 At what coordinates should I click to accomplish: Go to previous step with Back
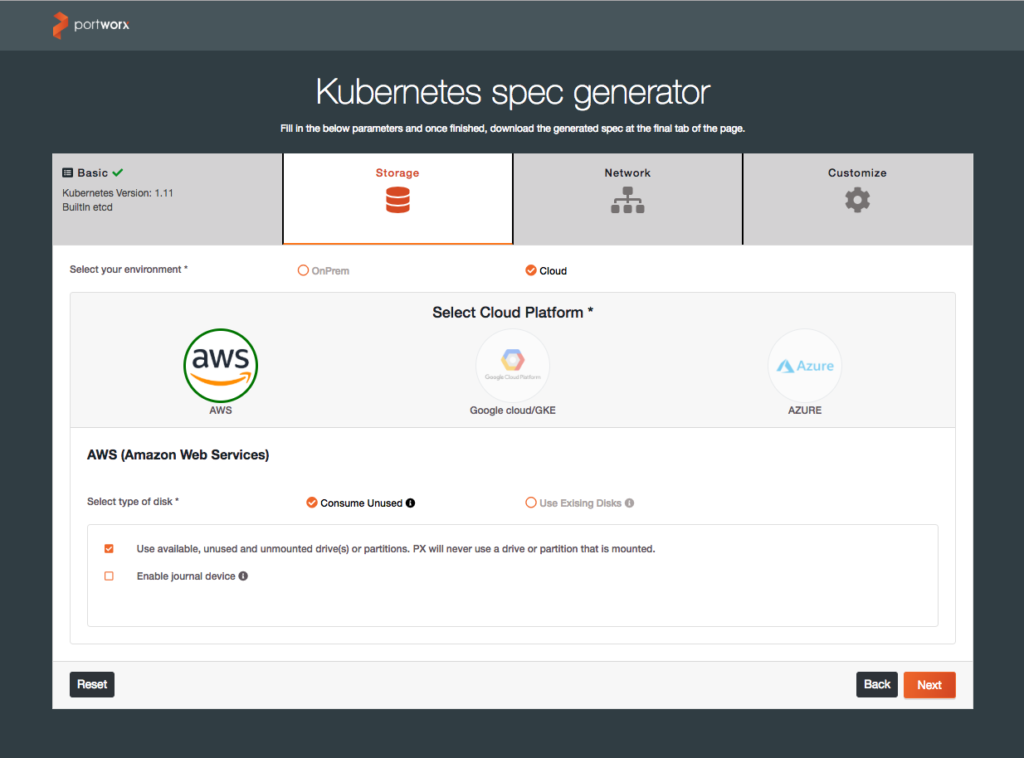(876, 685)
